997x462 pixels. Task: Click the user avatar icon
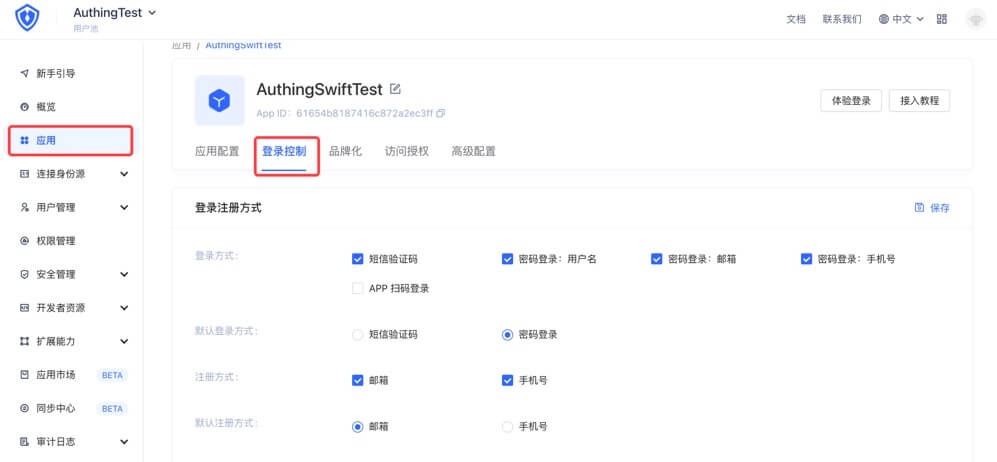(x=975, y=19)
